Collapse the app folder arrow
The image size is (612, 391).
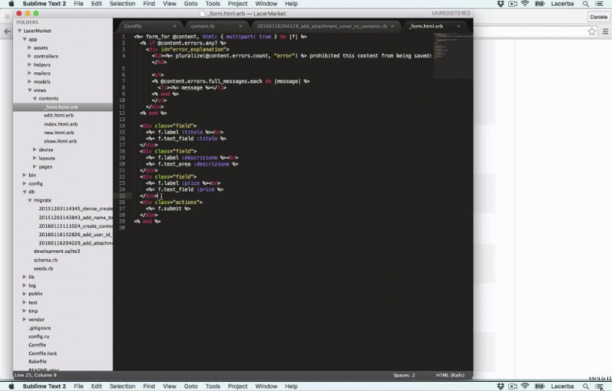point(25,39)
